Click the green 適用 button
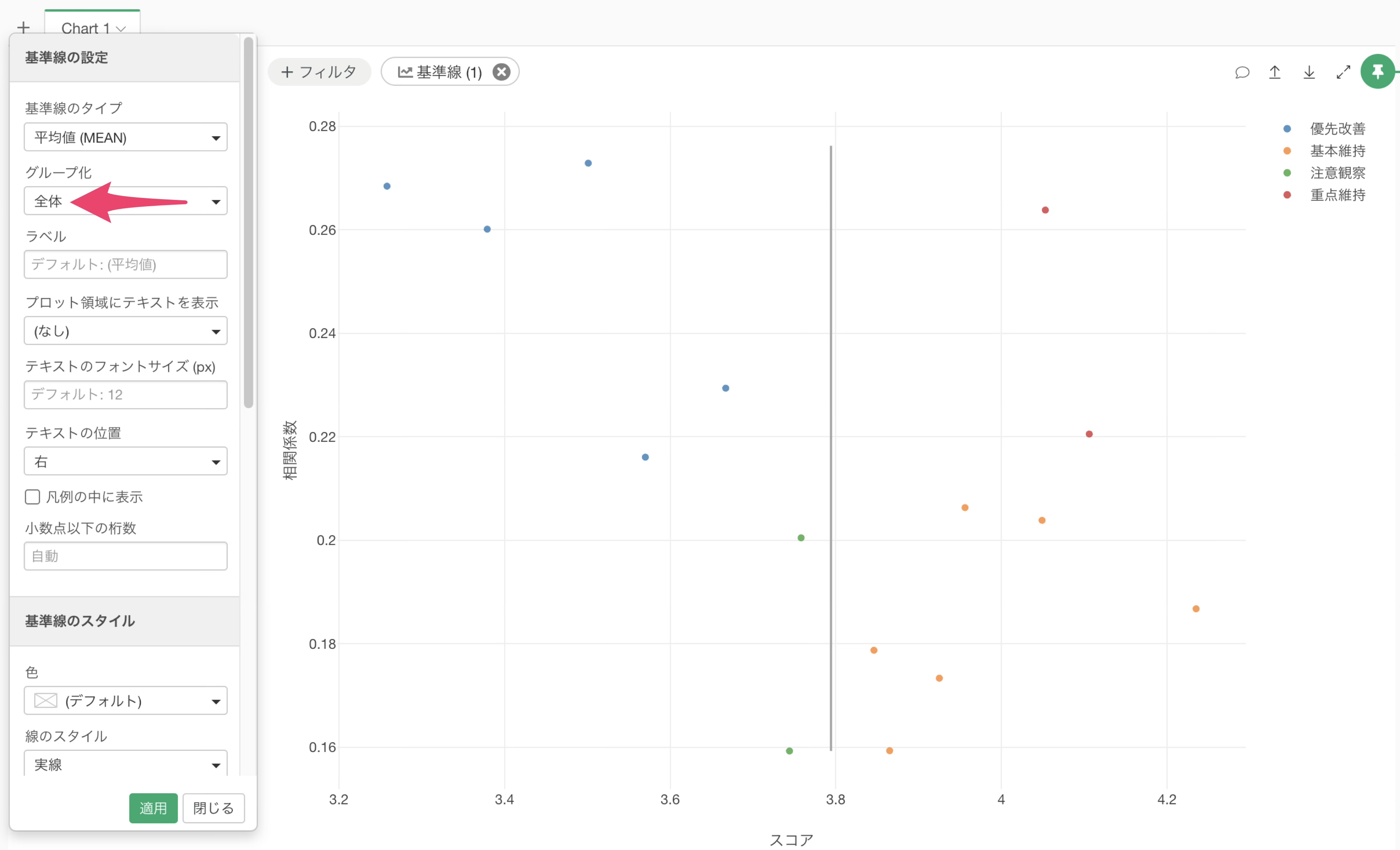This screenshot has width=1400, height=850. [153, 808]
